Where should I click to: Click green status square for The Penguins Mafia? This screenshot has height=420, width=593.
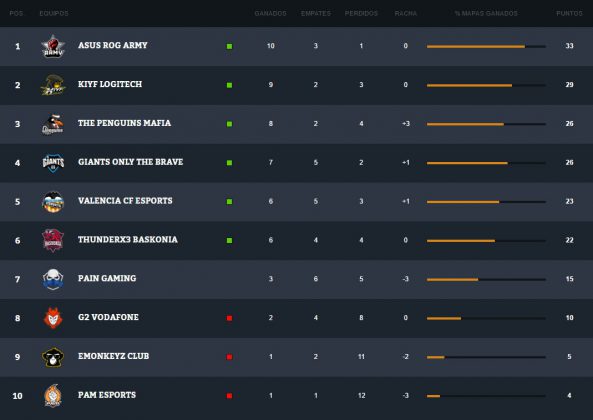(229, 124)
